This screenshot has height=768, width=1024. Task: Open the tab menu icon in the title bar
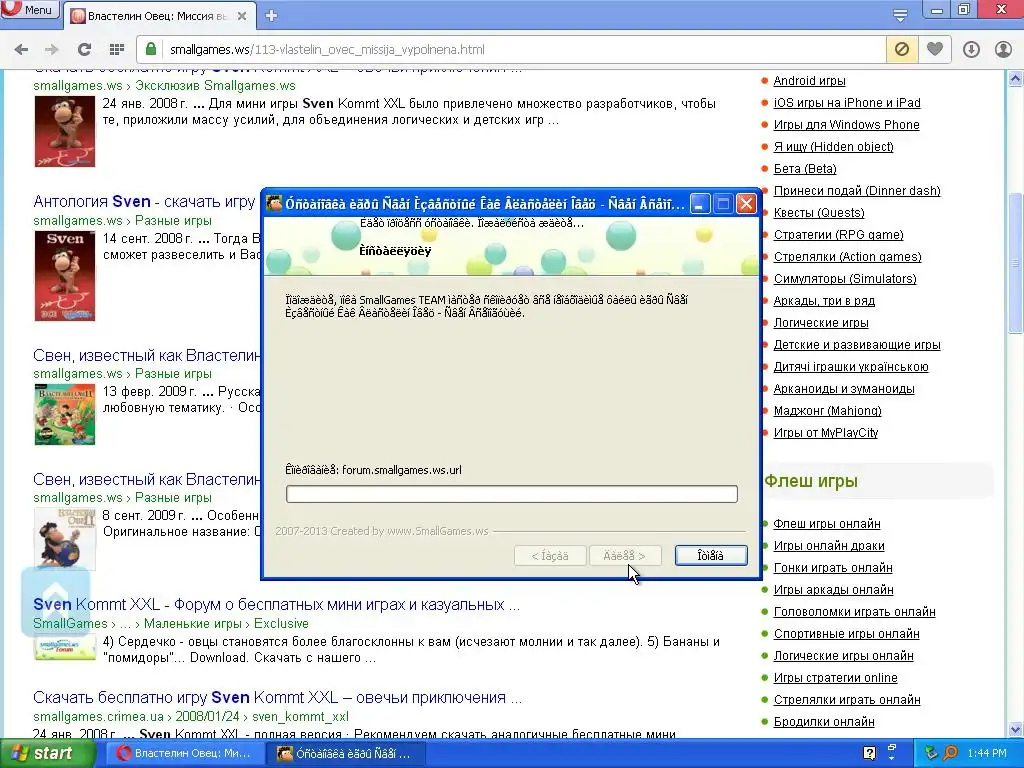coord(900,15)
